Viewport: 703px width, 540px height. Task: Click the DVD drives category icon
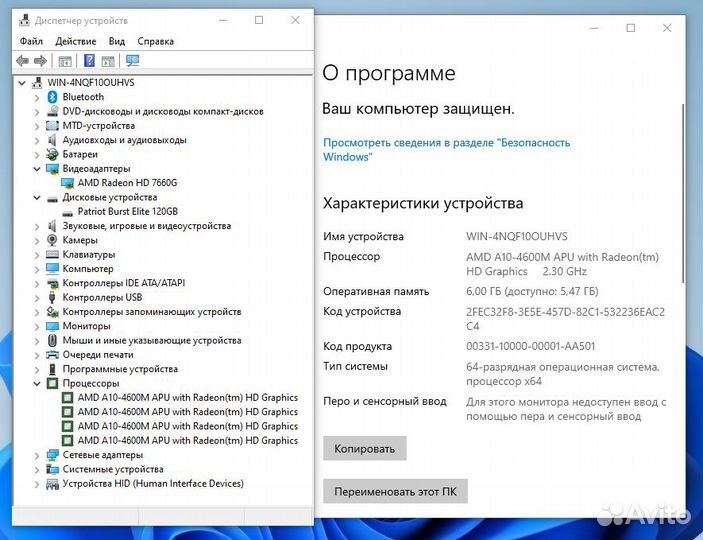pyautogui.click(x=52, y=111)
